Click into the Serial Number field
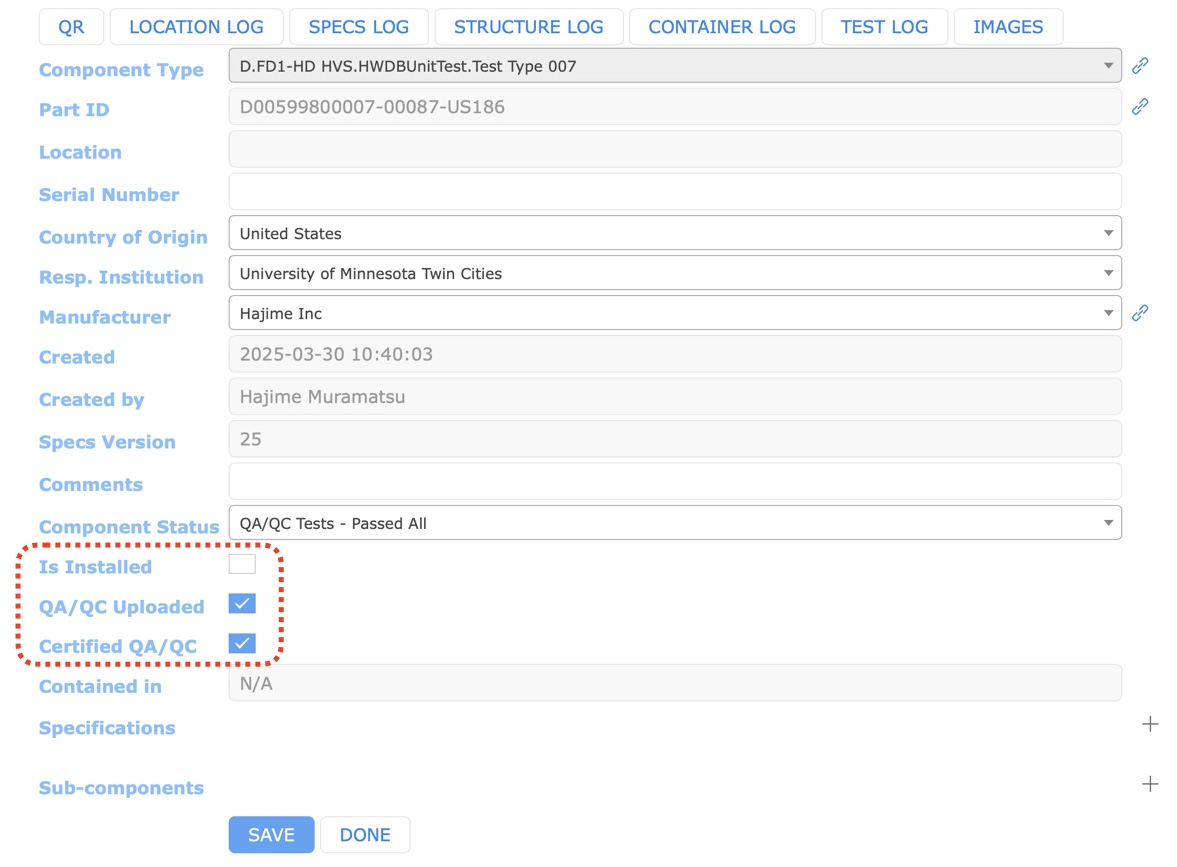Image resolution: width=1177 pixels, height=867 pixels. (674, 192)
